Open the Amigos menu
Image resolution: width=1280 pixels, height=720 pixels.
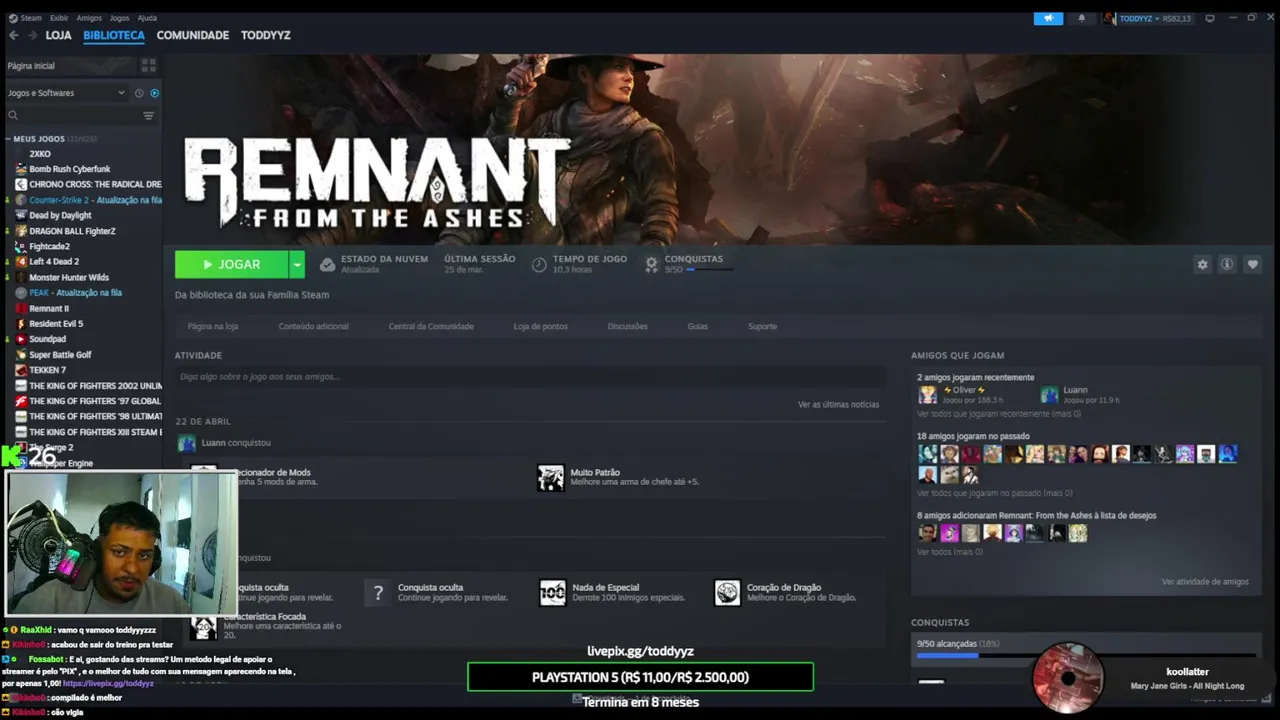point(89,18)
